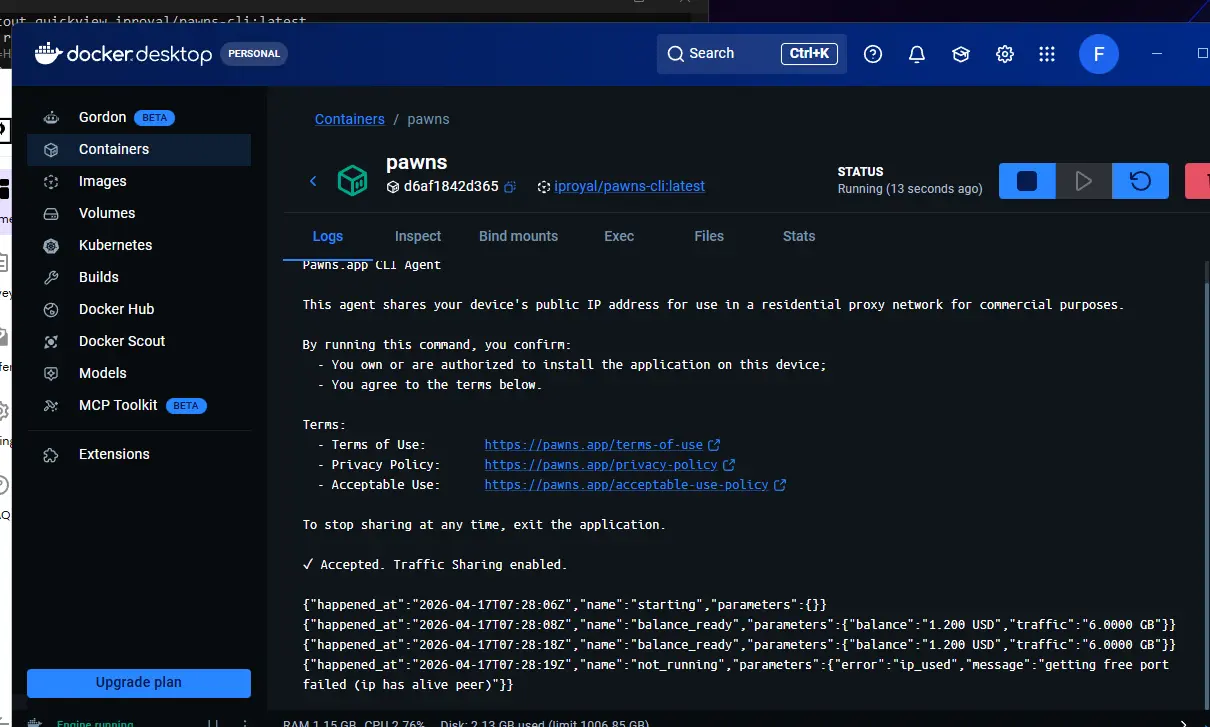Viewport: 1210px width, 727px height.
Task: Open the help question-mark menu
Action: pos(873,54)
